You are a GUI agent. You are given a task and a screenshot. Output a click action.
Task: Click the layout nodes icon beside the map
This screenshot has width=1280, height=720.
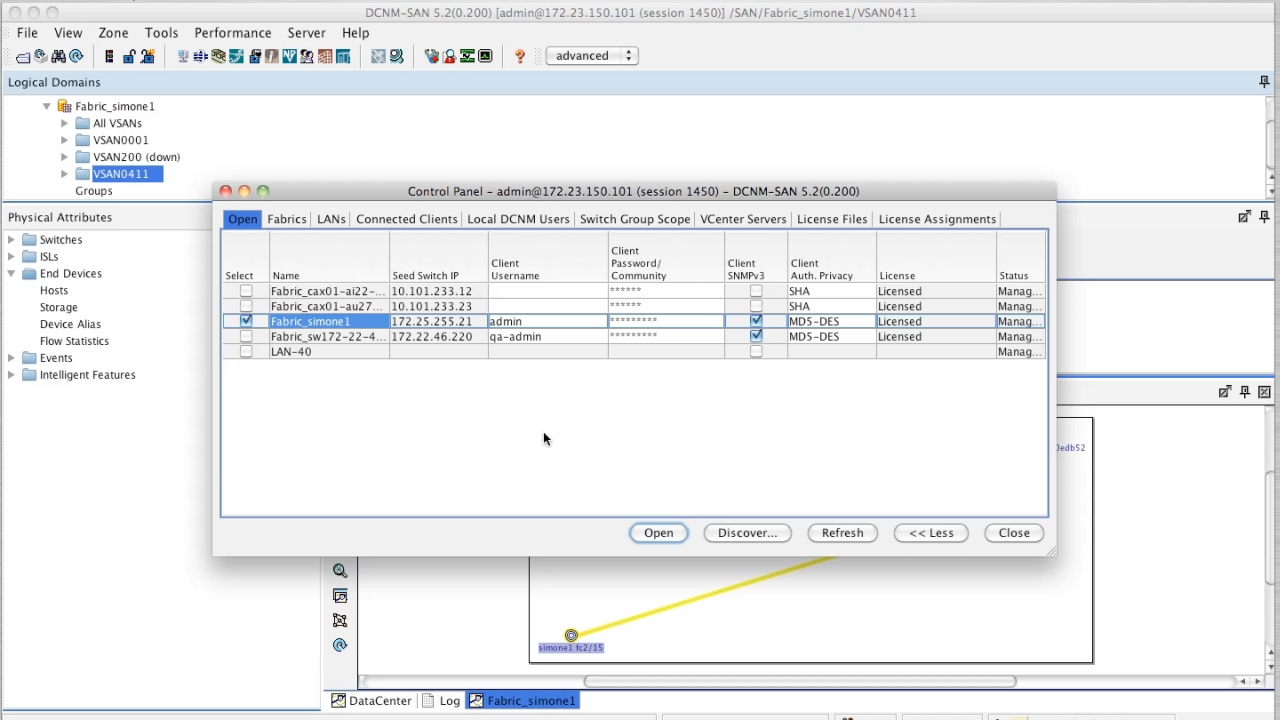point(340,620)
